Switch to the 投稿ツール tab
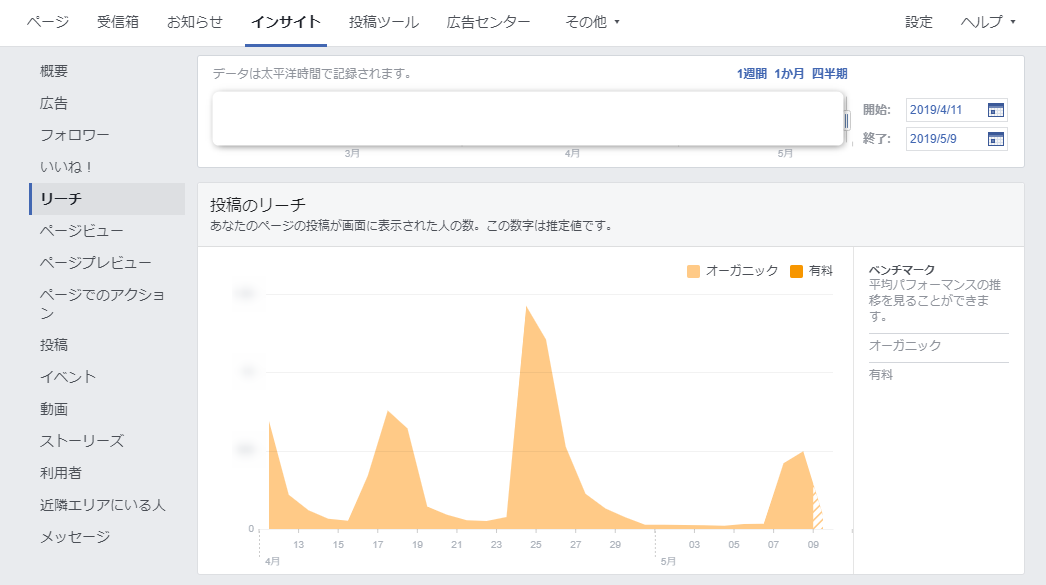The image size is (1046, 585). point(384,22)
